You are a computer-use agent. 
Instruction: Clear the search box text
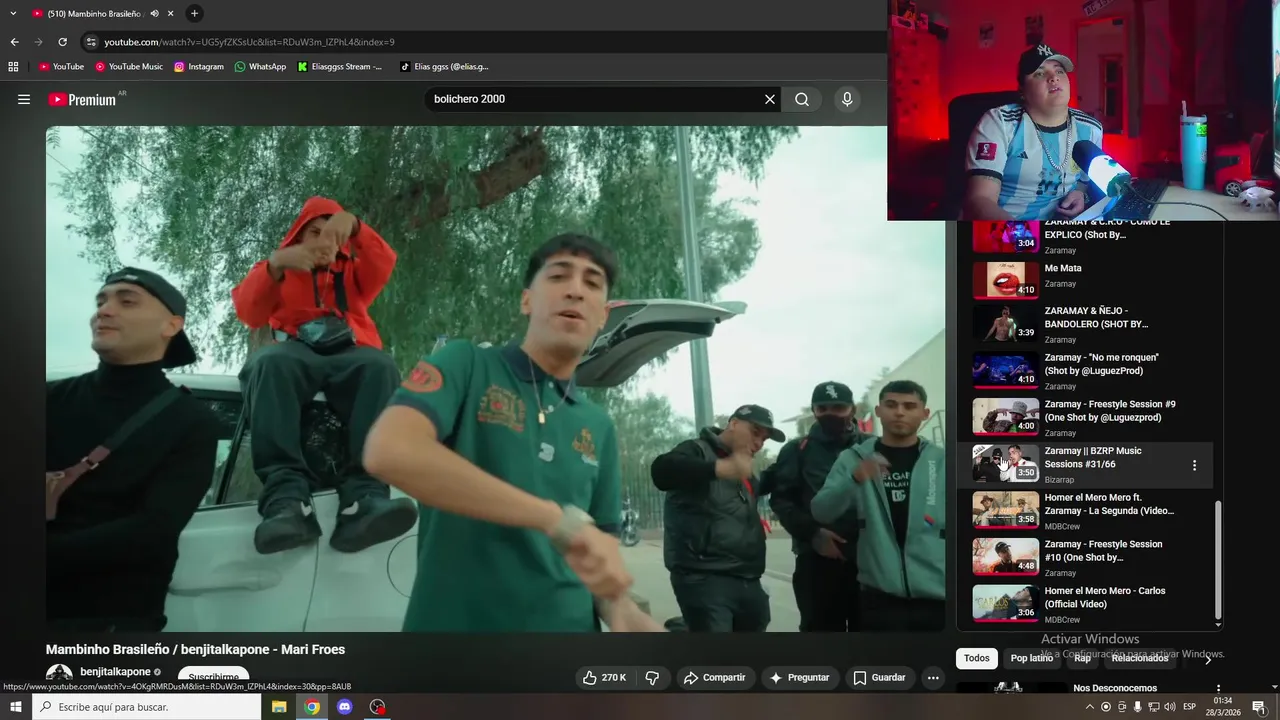770,99
